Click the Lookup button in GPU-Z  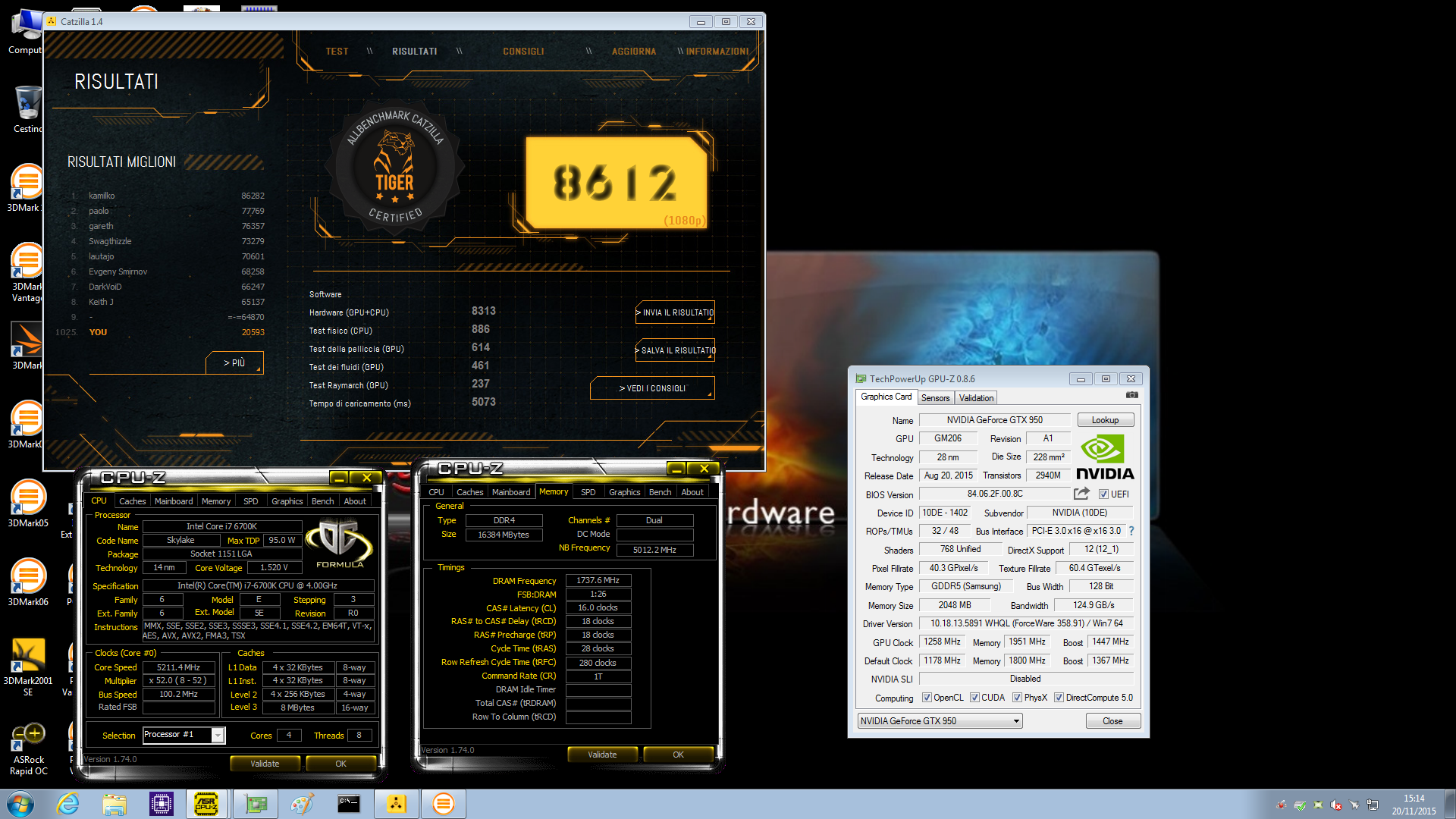1105,420
